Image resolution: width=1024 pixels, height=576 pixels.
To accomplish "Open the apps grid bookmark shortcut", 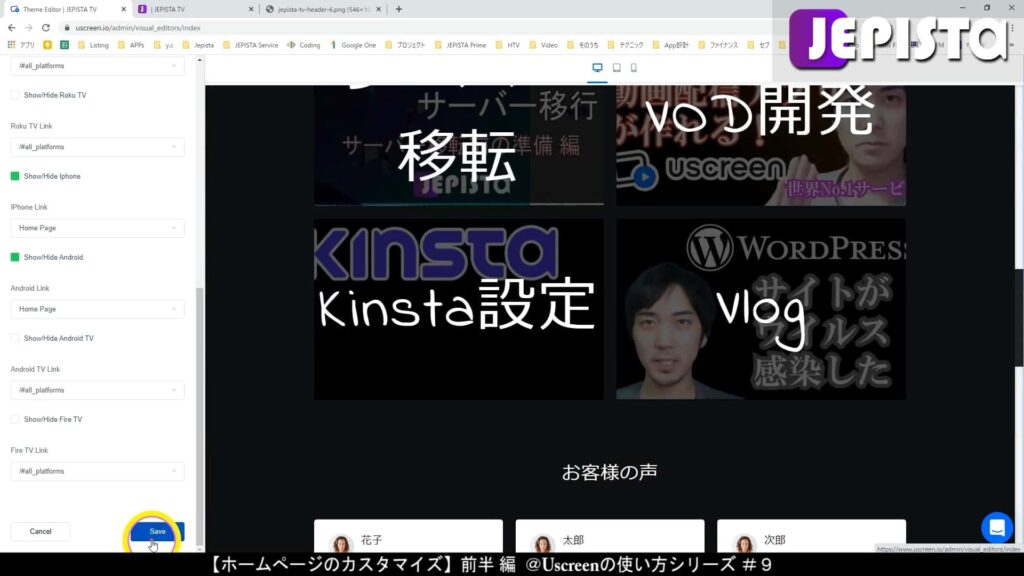I will click(20, 45).
